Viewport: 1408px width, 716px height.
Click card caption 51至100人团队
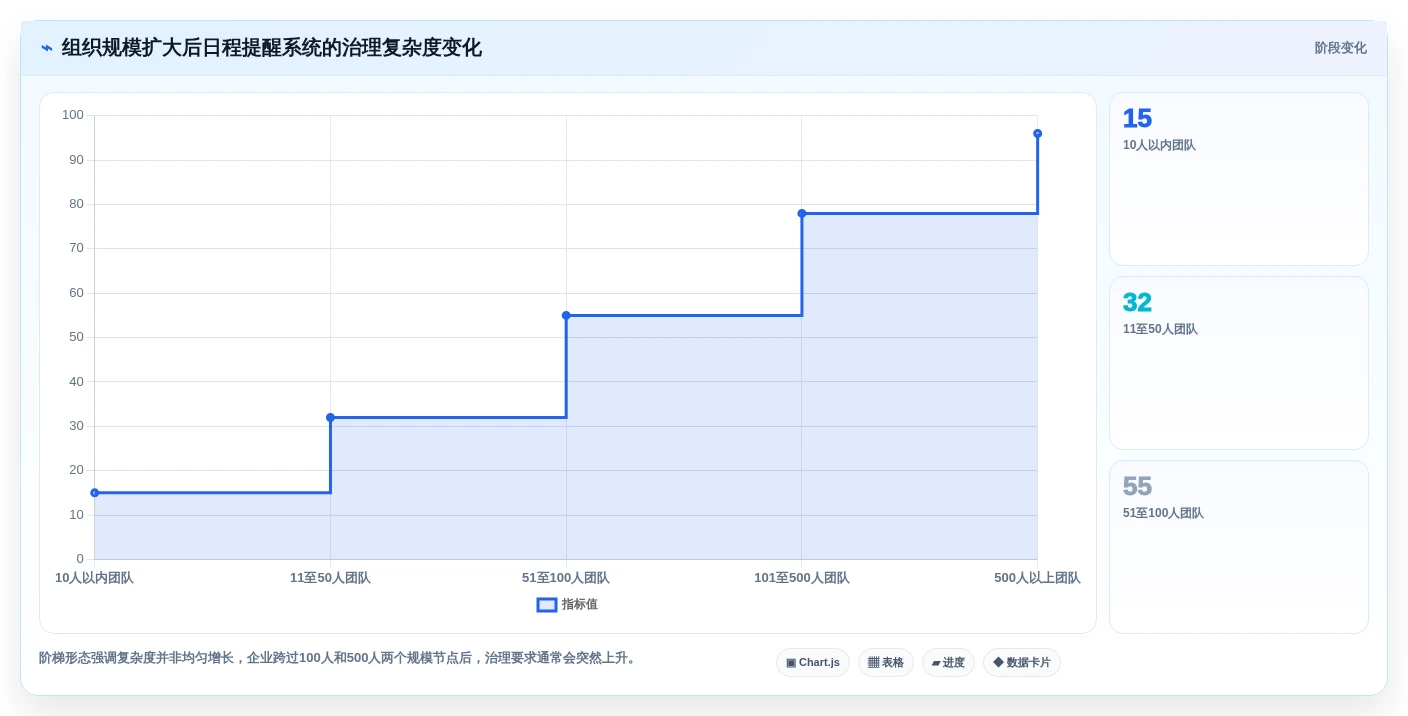[x=1163, y=513]
